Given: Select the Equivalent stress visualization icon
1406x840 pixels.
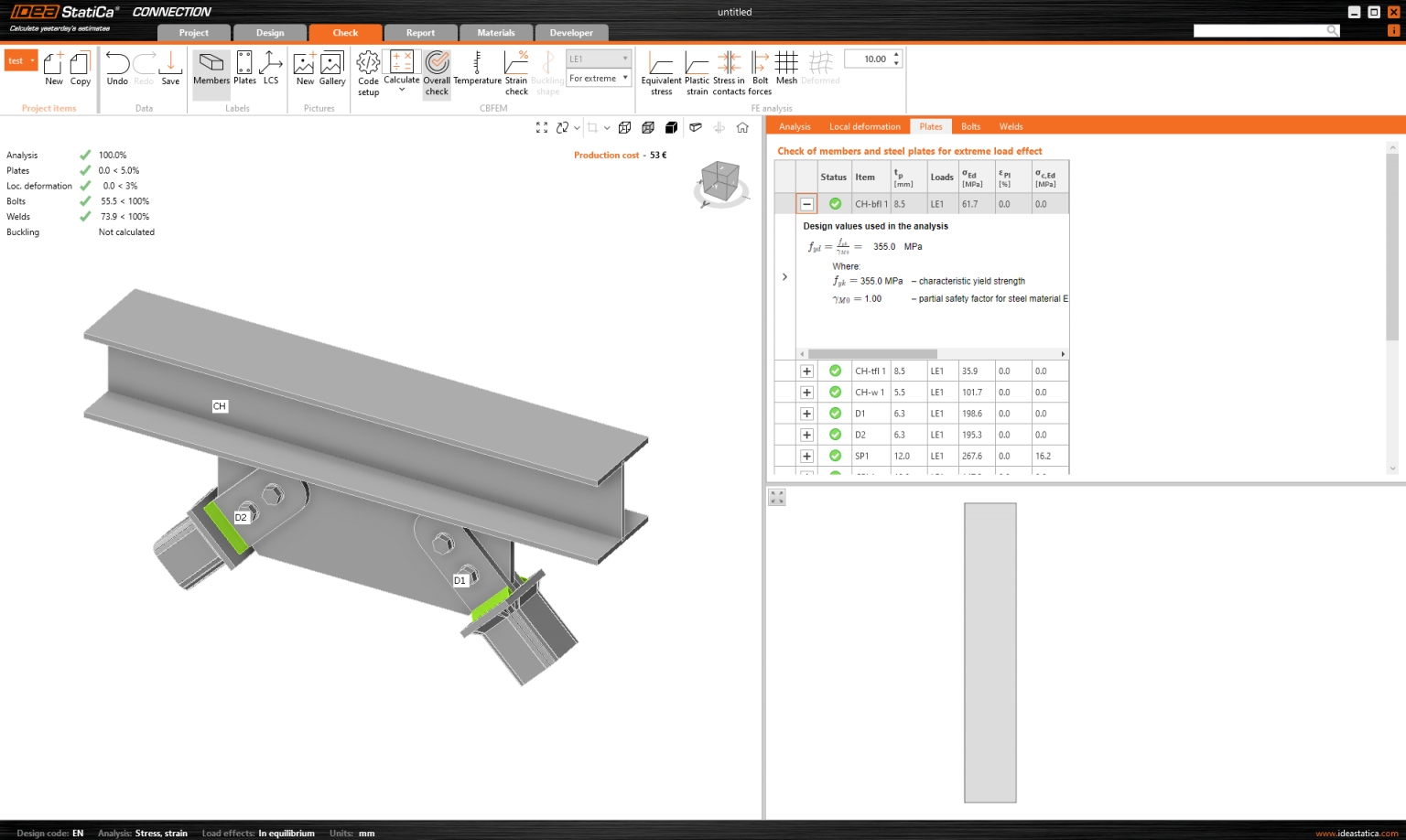Looking at the screenshot, I should point(661,71).
